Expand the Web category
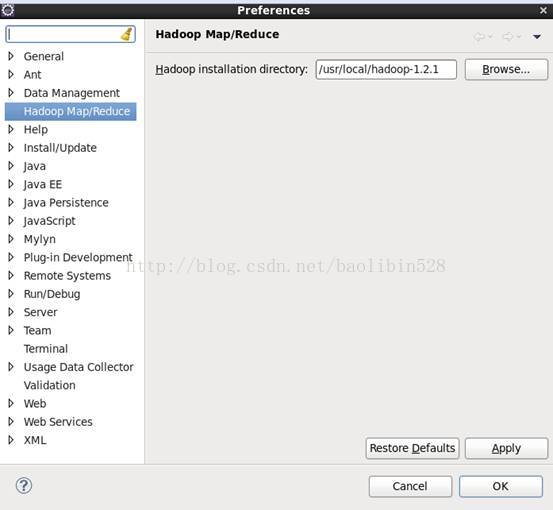This screenshot has height=510, width=553. (11, 403)
